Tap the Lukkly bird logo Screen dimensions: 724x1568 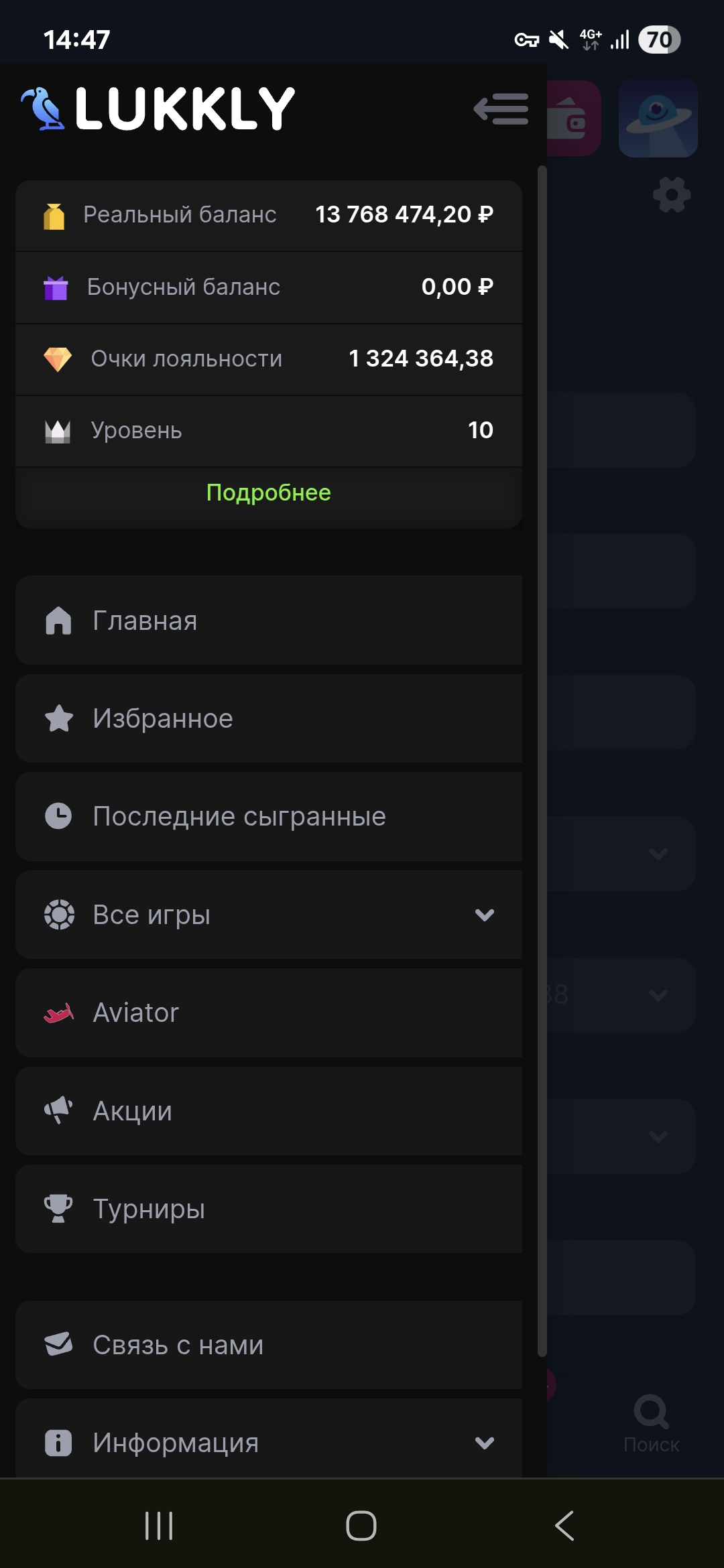point(44,109)
